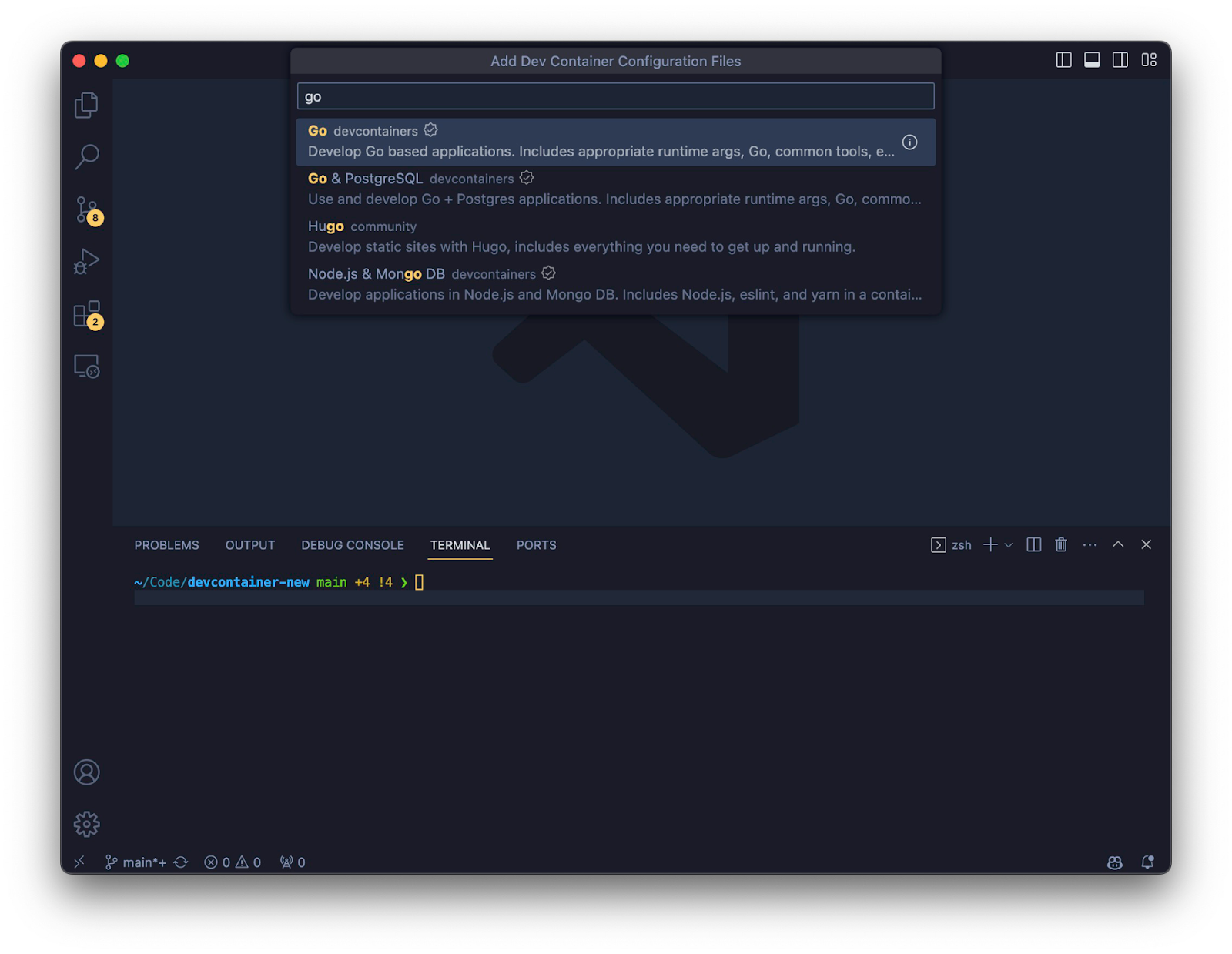Click the verified badge beside Go devcontainers
Image resolution: width=1232 pixels, height=954 pixels.
click(430, 130)
